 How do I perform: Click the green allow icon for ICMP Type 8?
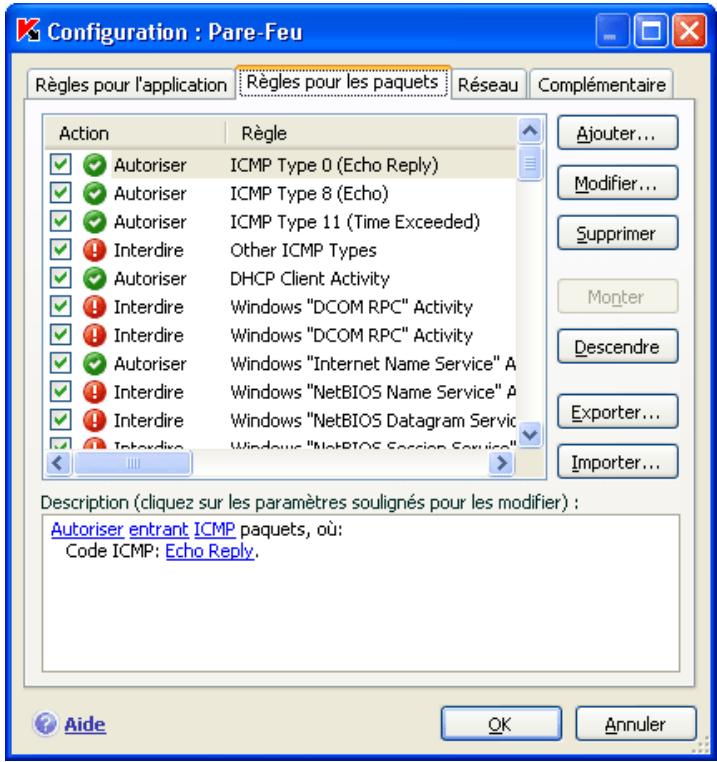(x=94, y=193)
